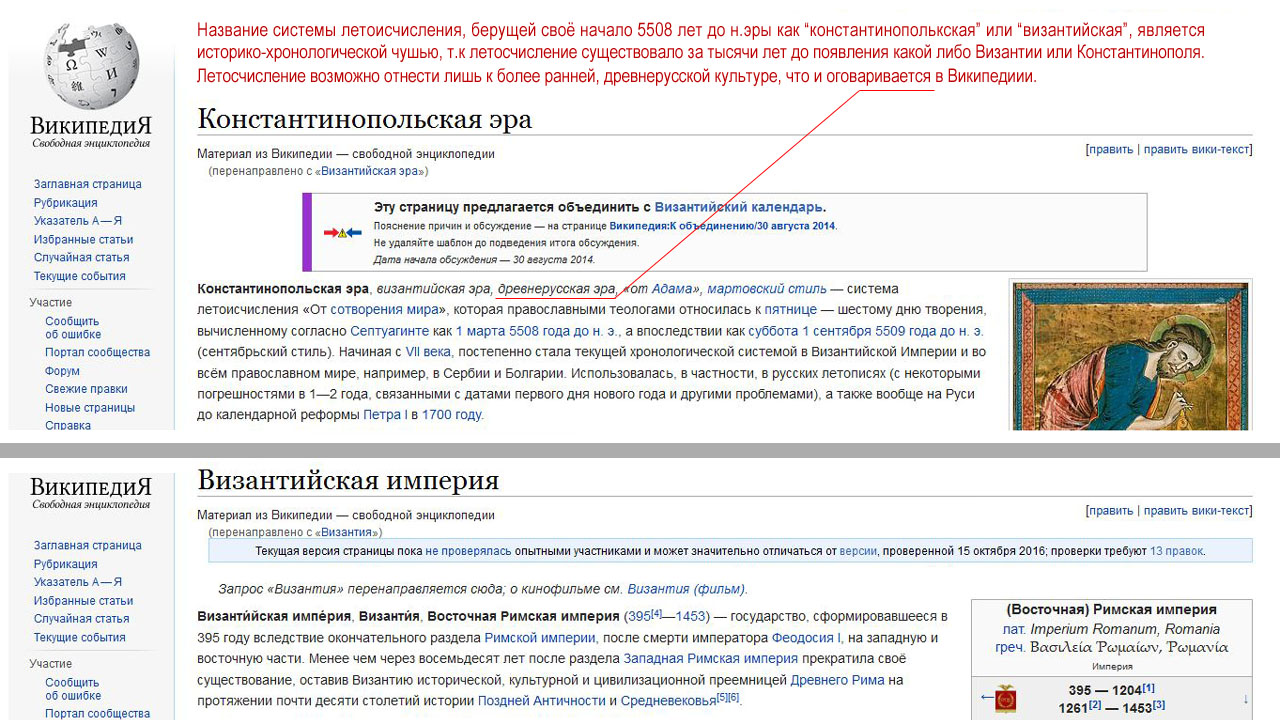Open the Свежие правки sidebar link
Screen dimensions: 1280x720
(x=88, y=389)
